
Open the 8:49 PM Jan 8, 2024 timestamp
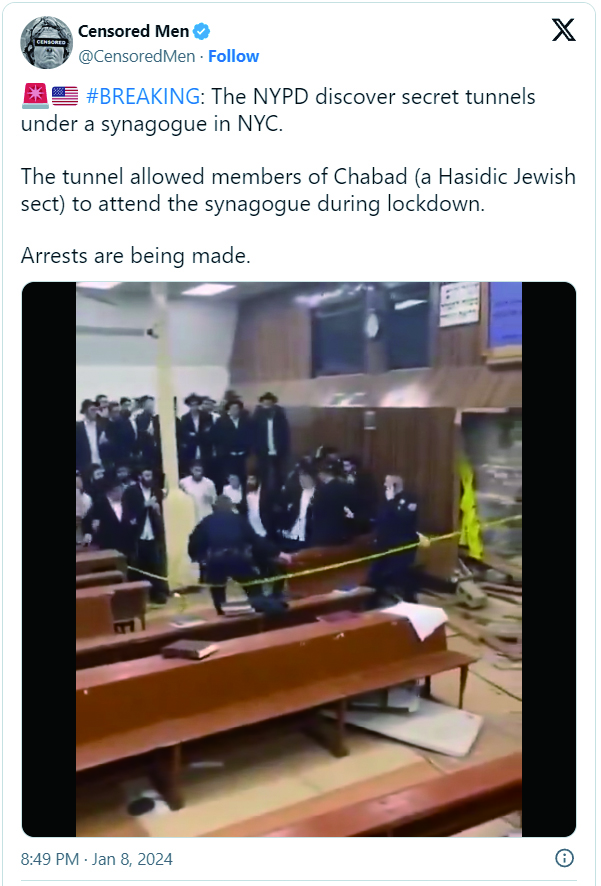tap(97, 859)
